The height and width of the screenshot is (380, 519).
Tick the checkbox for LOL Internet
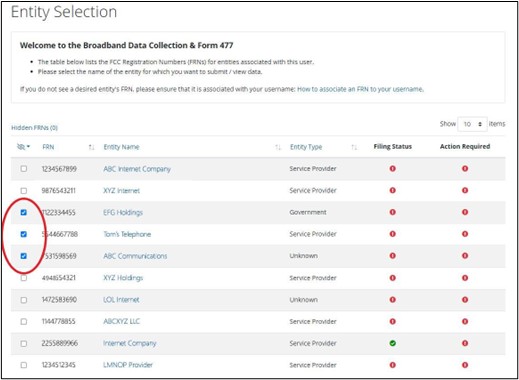pyautogui.click(x=24, y=300)
